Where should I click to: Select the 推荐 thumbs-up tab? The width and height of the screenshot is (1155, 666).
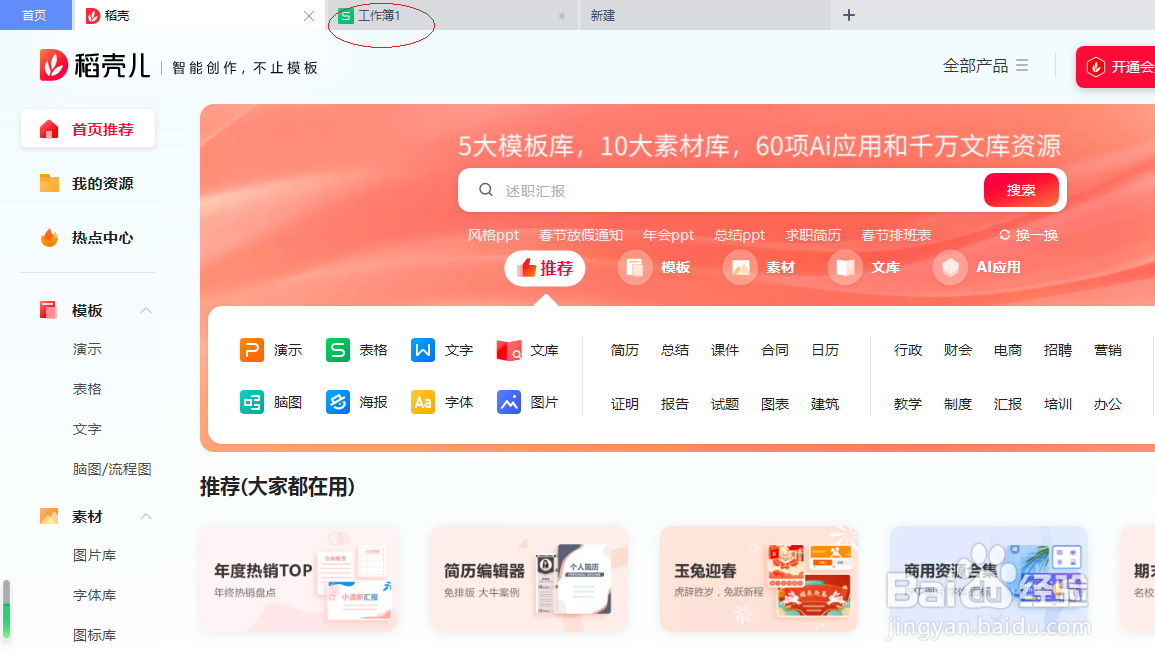pos(544,268)
